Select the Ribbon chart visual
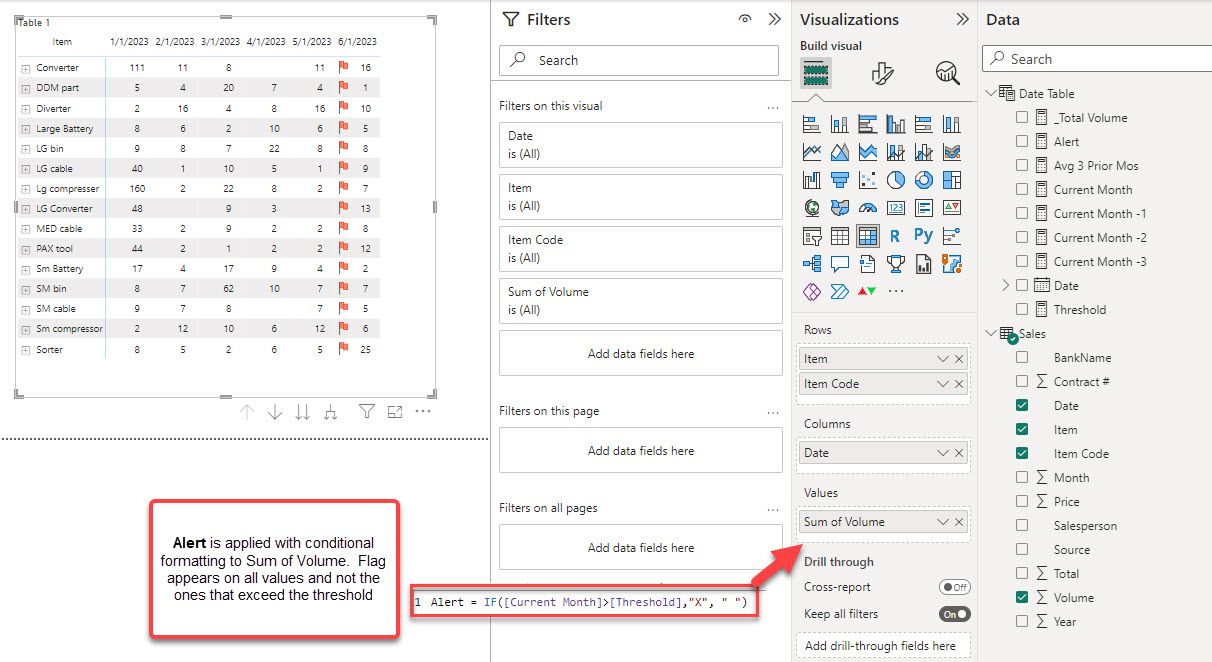 coord(952,152)
